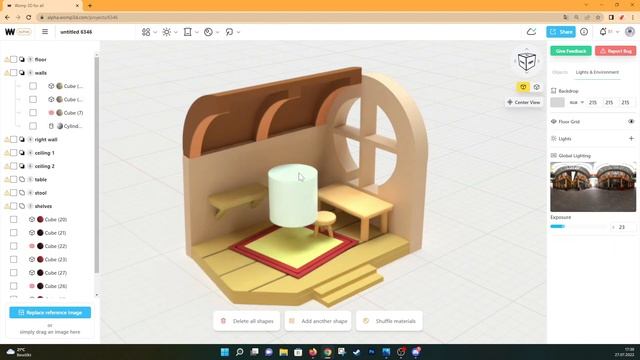This screenshot has height=360, width=640.
Task: Click the cloud save status icon
Action: tap(531, 32)
